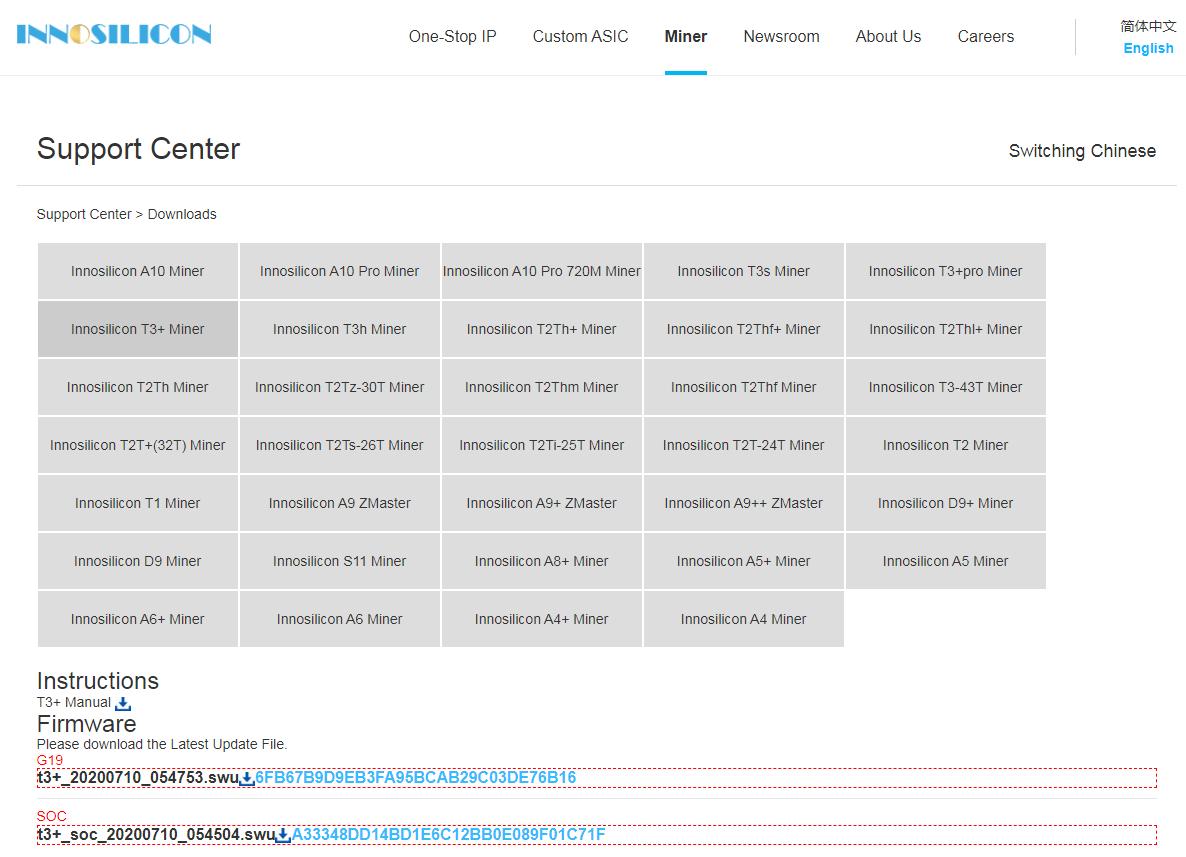Go to Custom ASIC page
This screenshot has width=1186, height=857.
[x=580, y=37]
